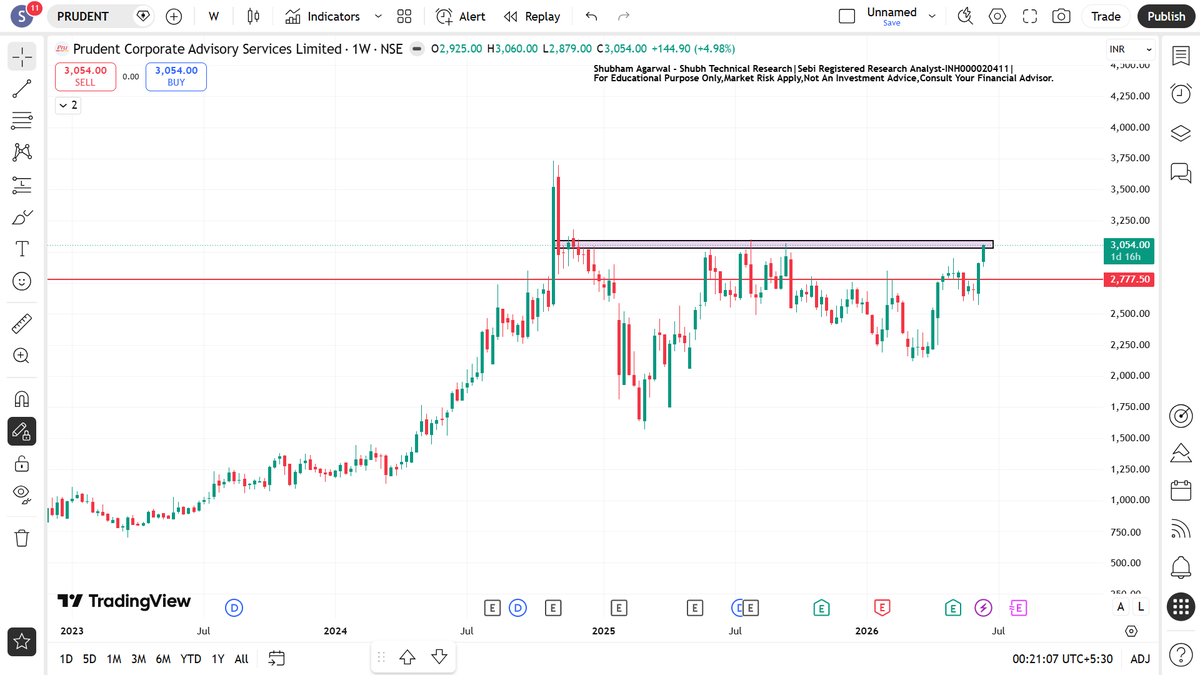Open the apps grid with red badge

click(1180, 605)
